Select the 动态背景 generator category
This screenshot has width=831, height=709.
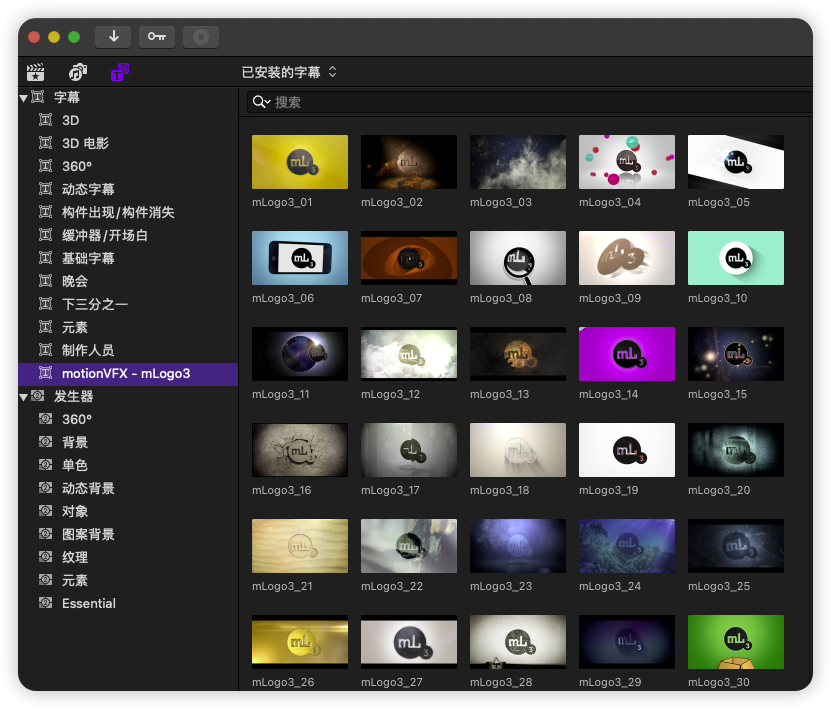pos(128,489)
